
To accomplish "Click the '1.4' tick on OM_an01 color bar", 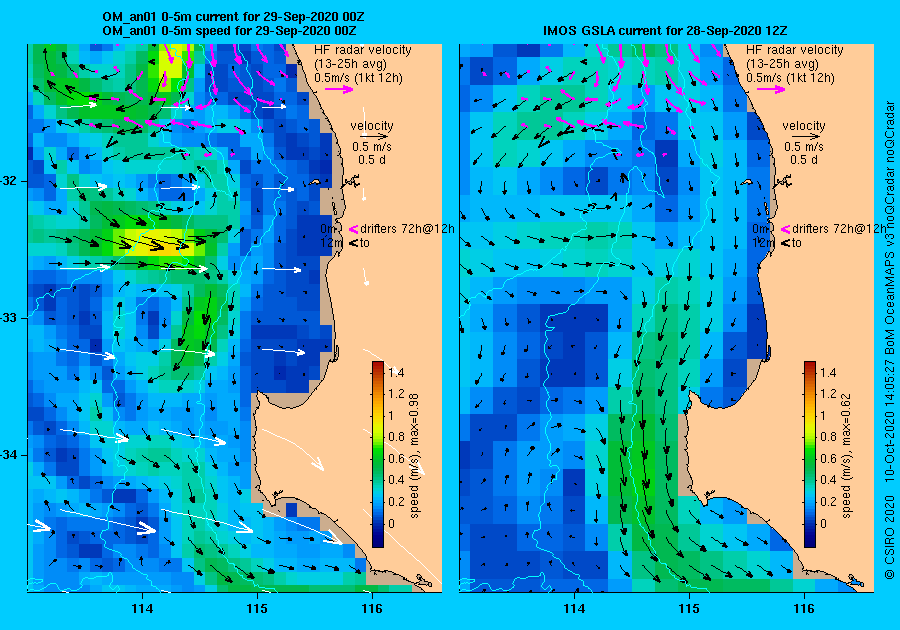I will [x=396, y=373].
